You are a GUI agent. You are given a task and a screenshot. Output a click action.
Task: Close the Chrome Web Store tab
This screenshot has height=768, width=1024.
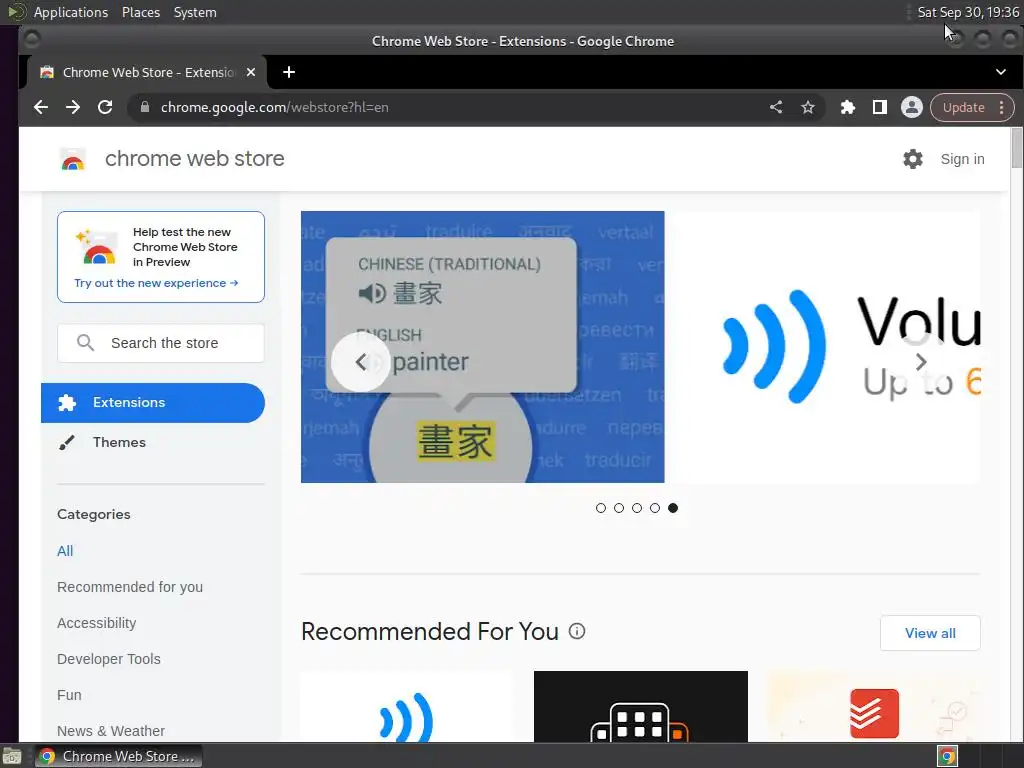(251, 72)
